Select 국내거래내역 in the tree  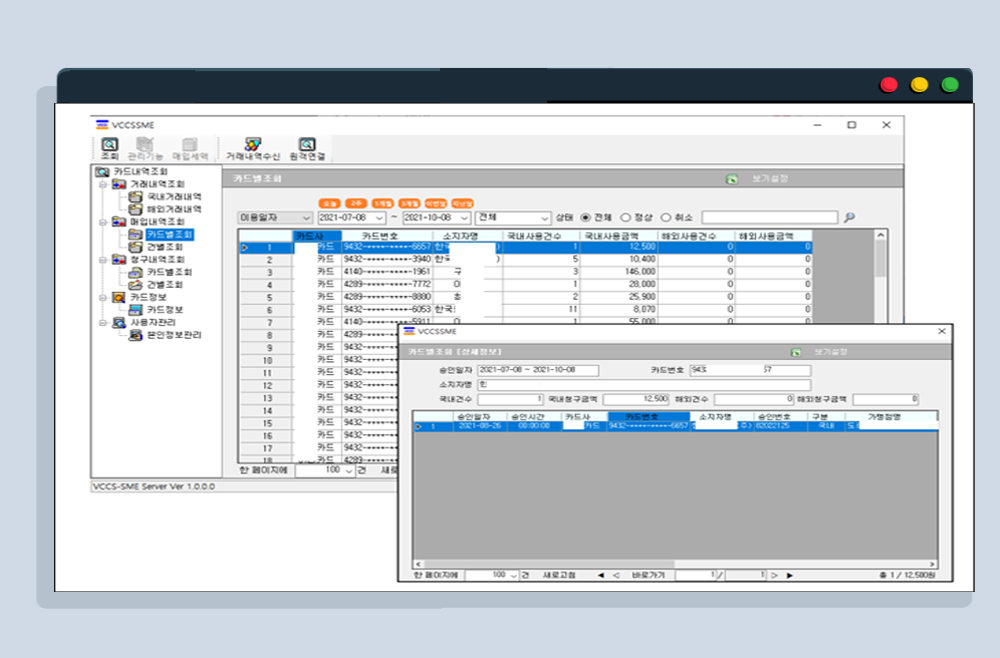[174, 196]
